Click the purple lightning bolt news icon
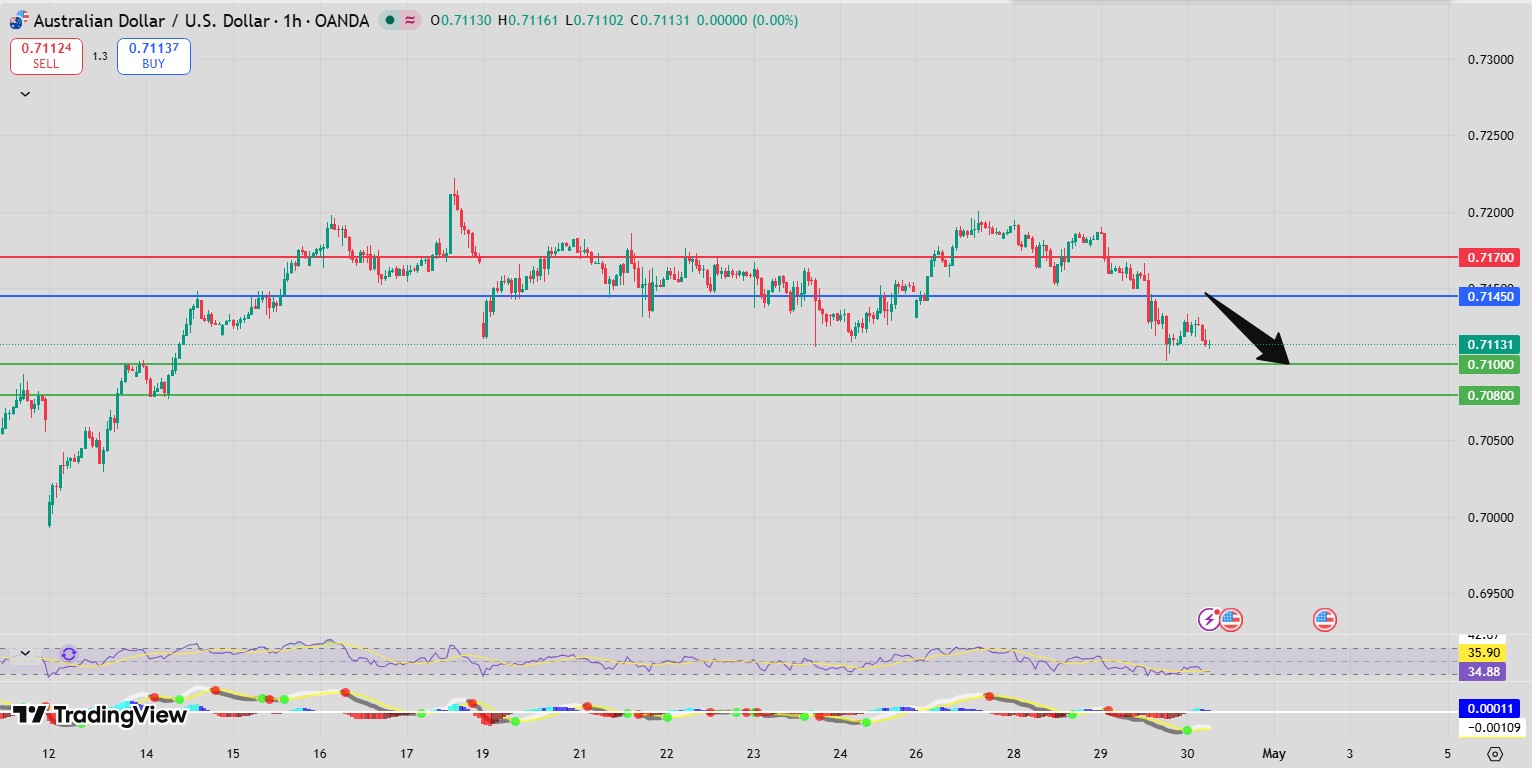 click(x=1209, y=619)
